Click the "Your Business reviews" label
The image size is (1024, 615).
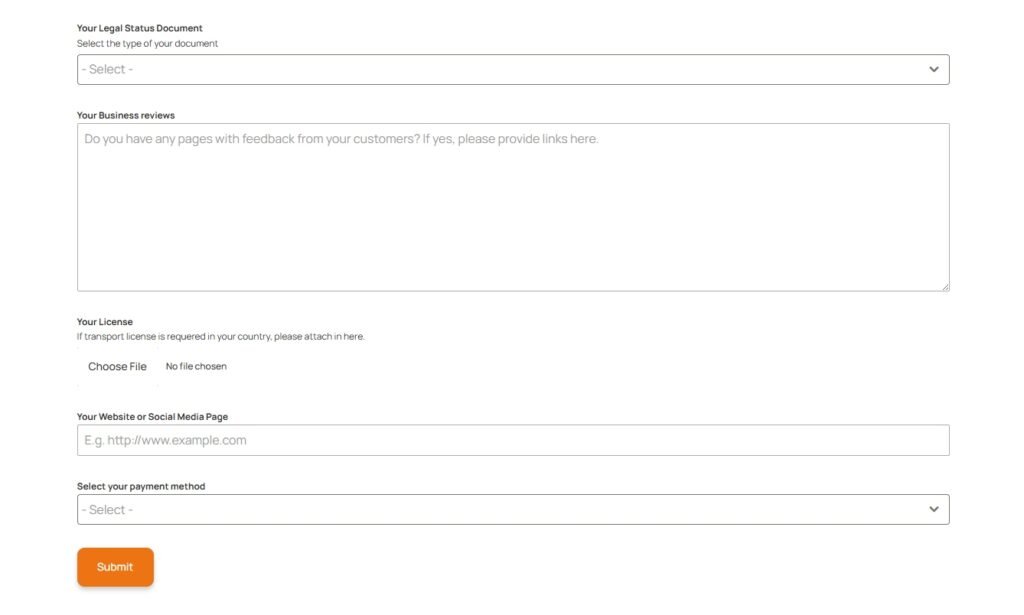pos(125,115)
